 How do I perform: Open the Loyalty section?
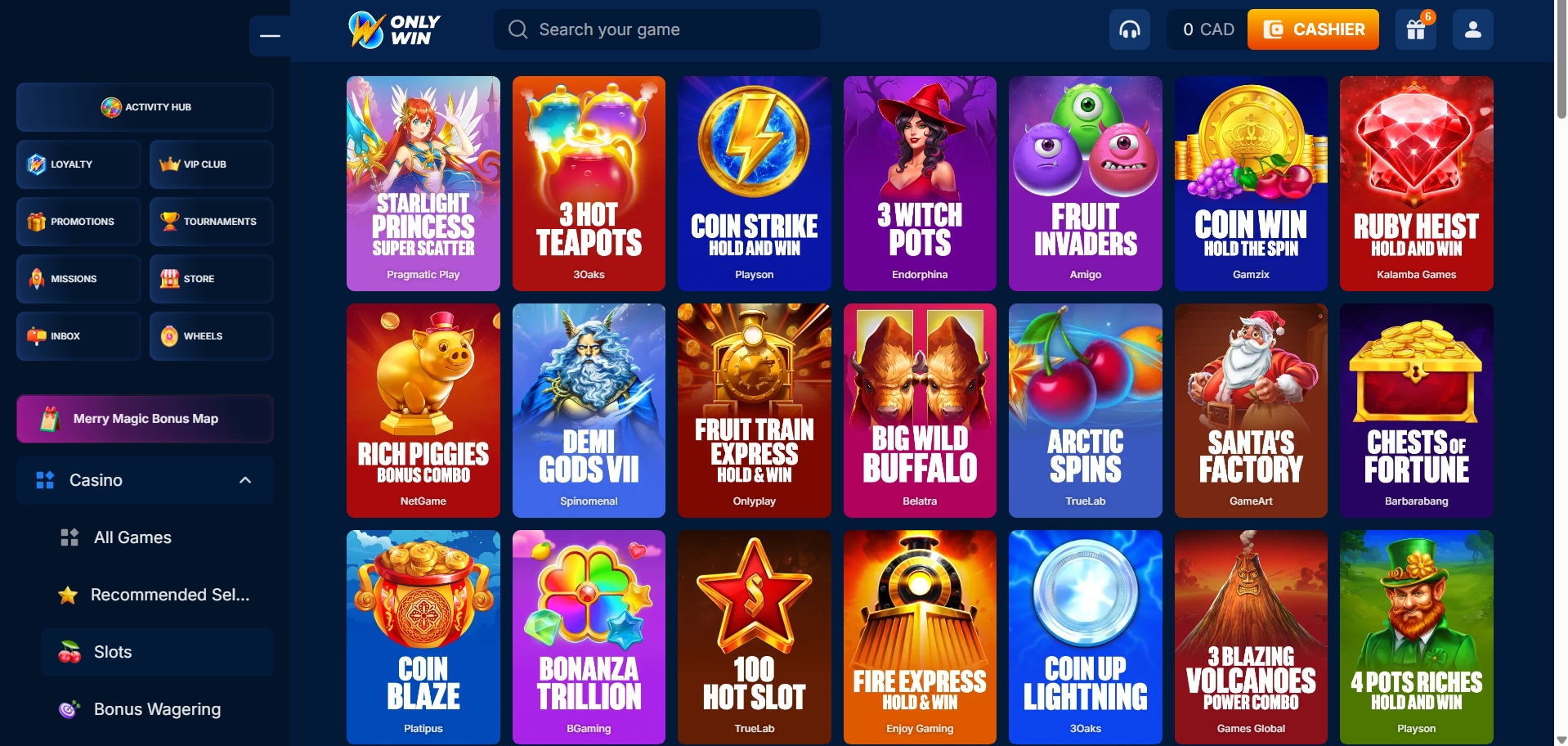[78, 164]
